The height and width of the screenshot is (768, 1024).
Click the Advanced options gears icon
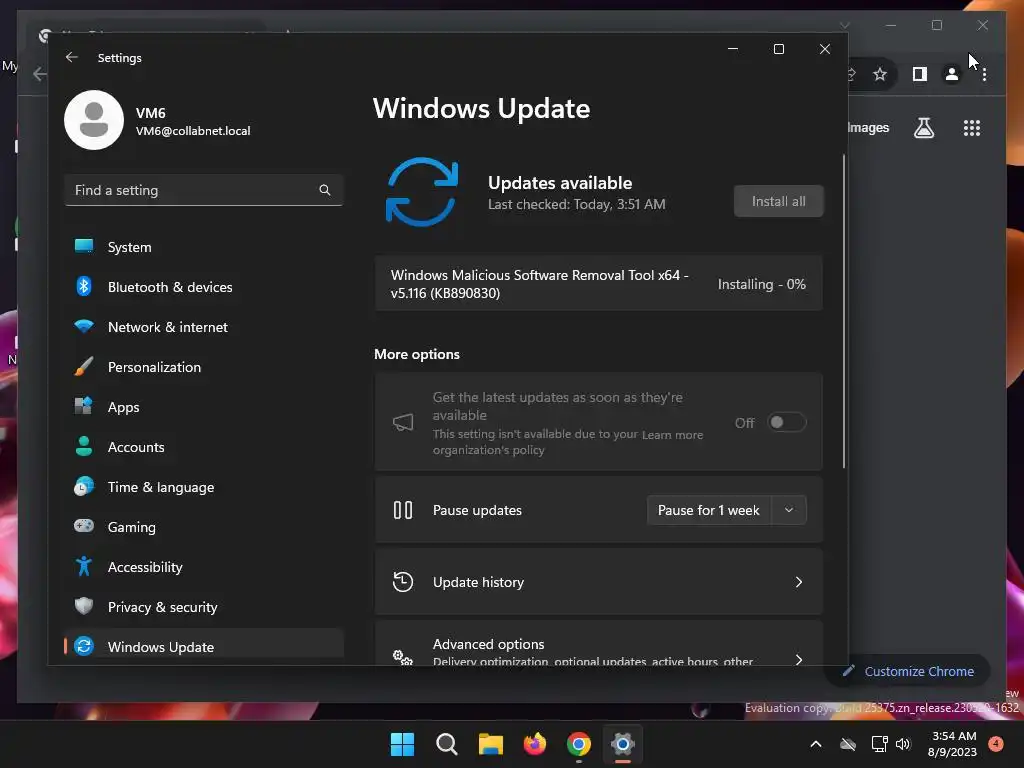(403, 657)
